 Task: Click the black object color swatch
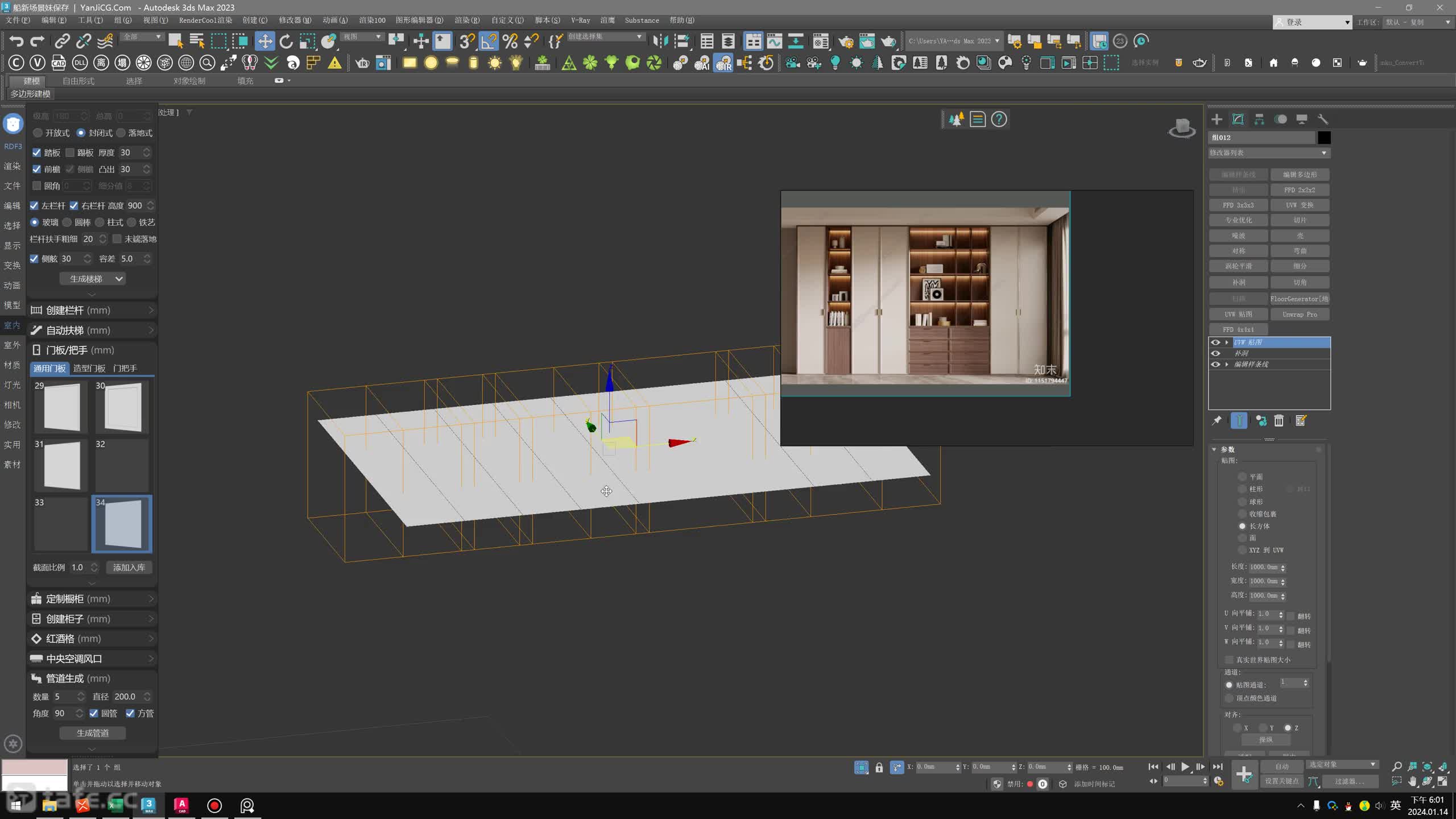(x=1324, y=138)
